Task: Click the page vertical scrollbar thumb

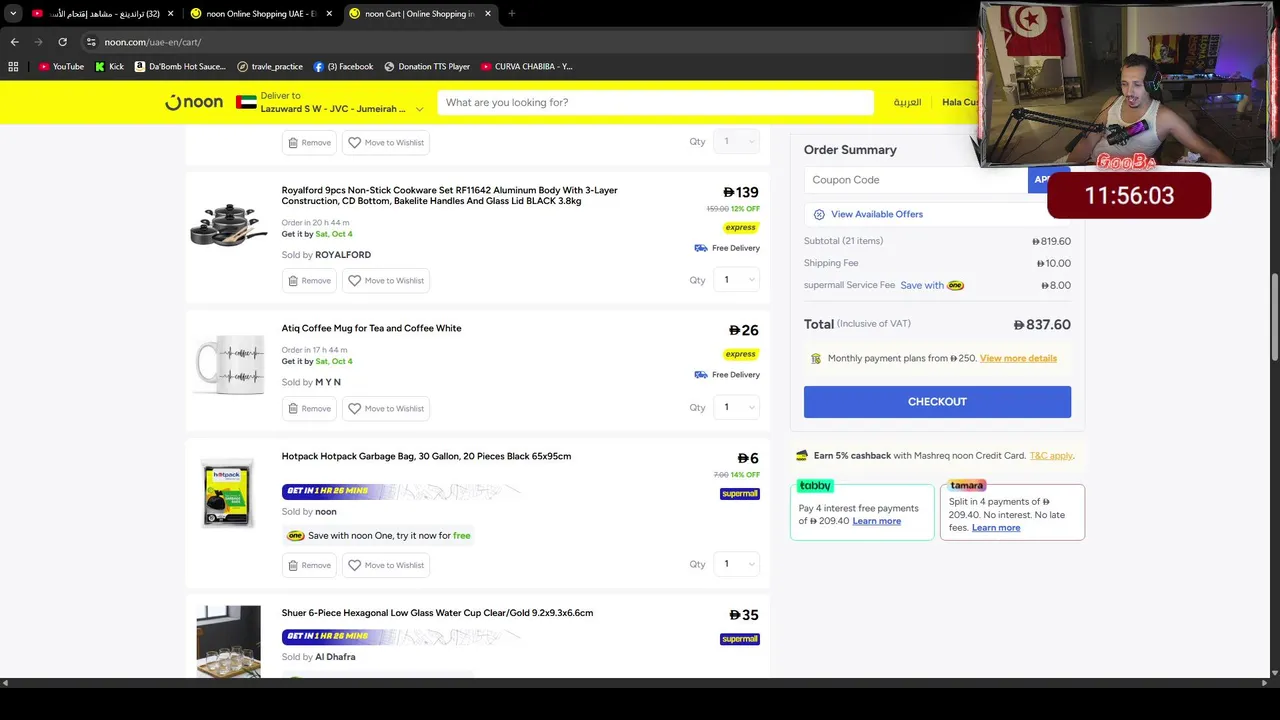Action: click(1274, 318)
